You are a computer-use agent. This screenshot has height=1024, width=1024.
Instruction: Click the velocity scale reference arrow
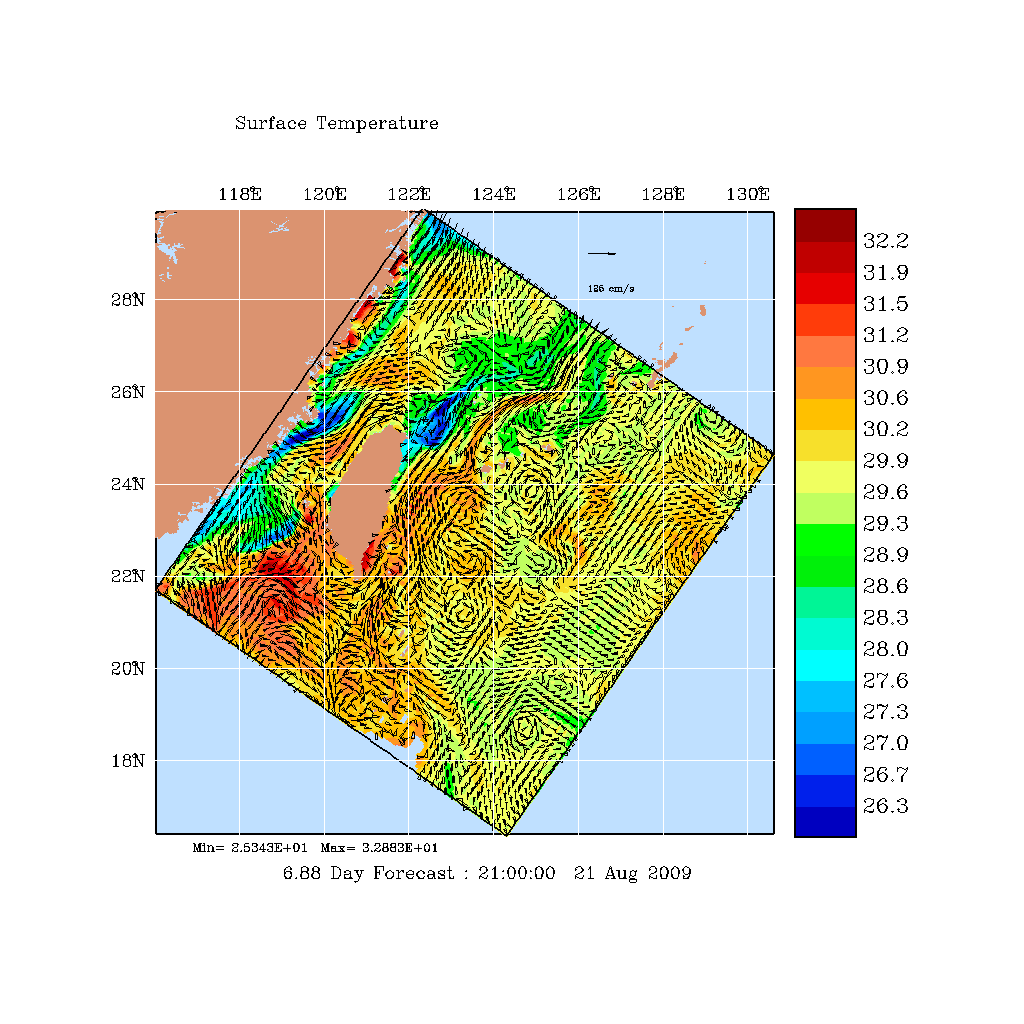(602, 253)
